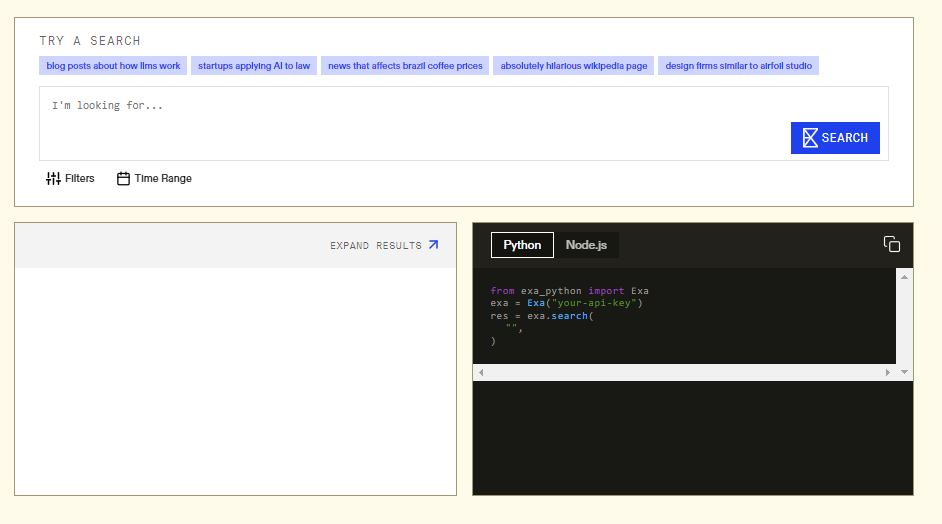The image size is (942, 524).
Task: Click the Exa logo inside the Search button
Action: pyautogui.click(x=810, y=138)
